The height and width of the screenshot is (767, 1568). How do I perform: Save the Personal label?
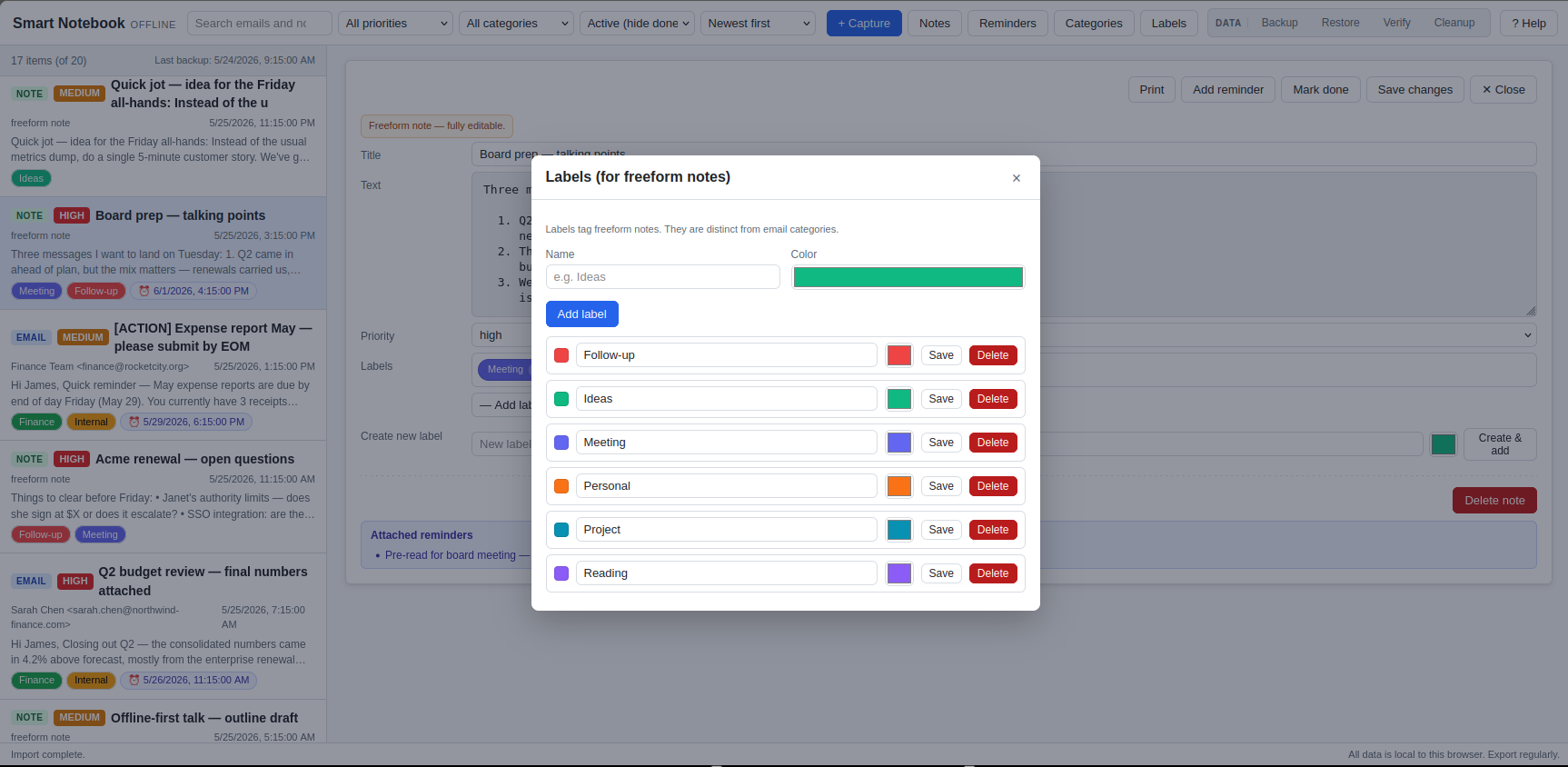[x=941, y=486]
